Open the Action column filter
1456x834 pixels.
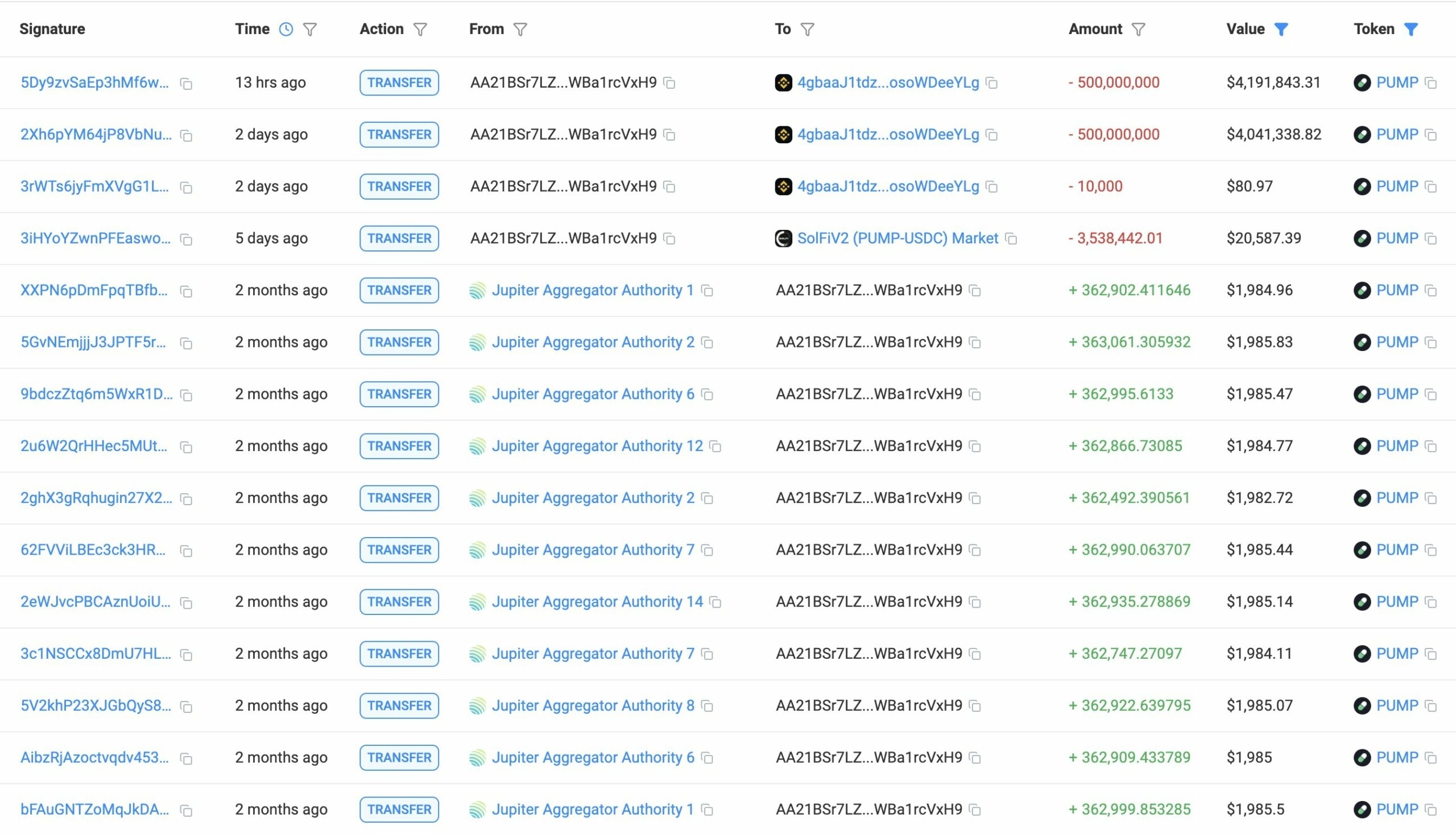pos(420,29)
